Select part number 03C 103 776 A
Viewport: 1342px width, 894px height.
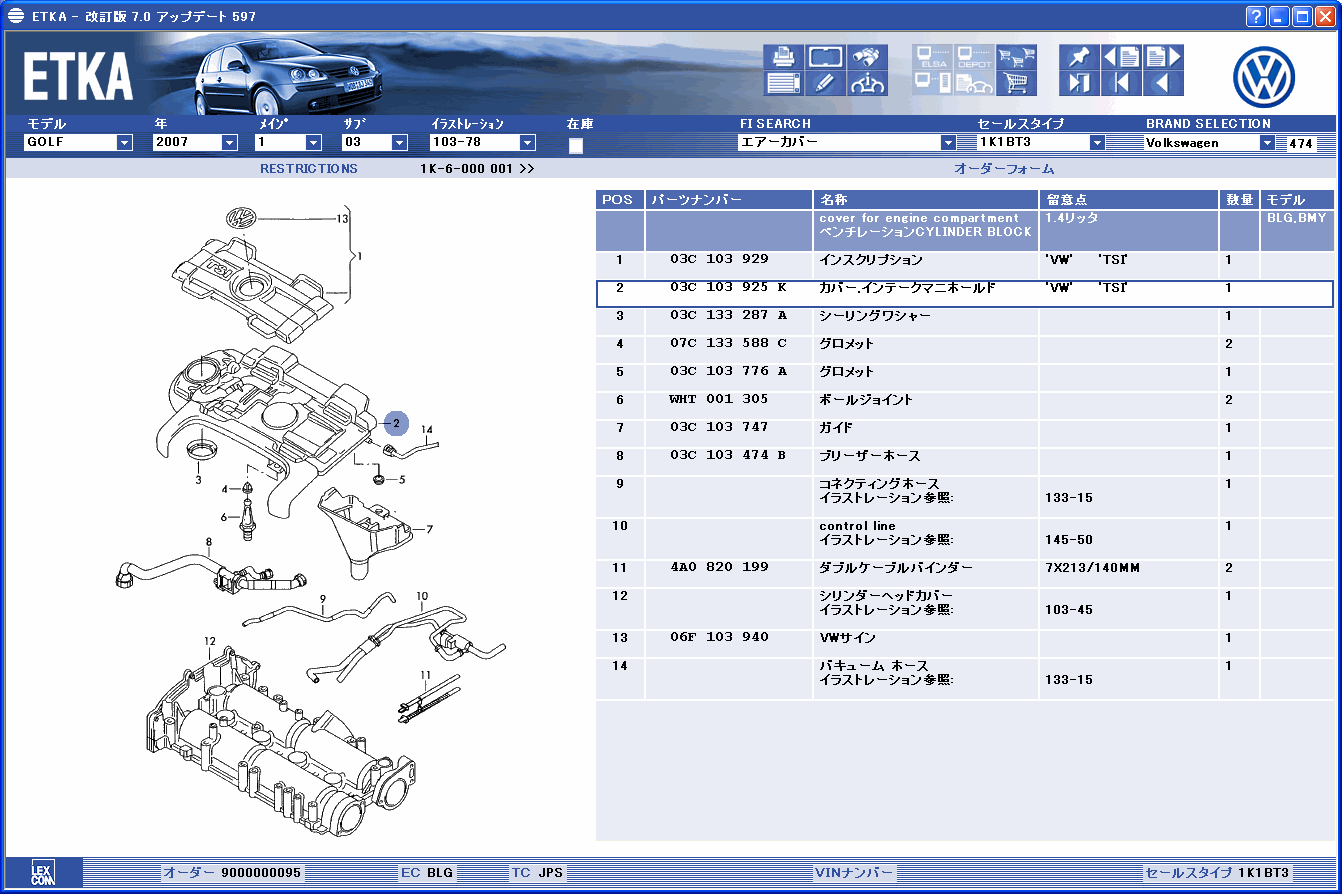(728, 371)
